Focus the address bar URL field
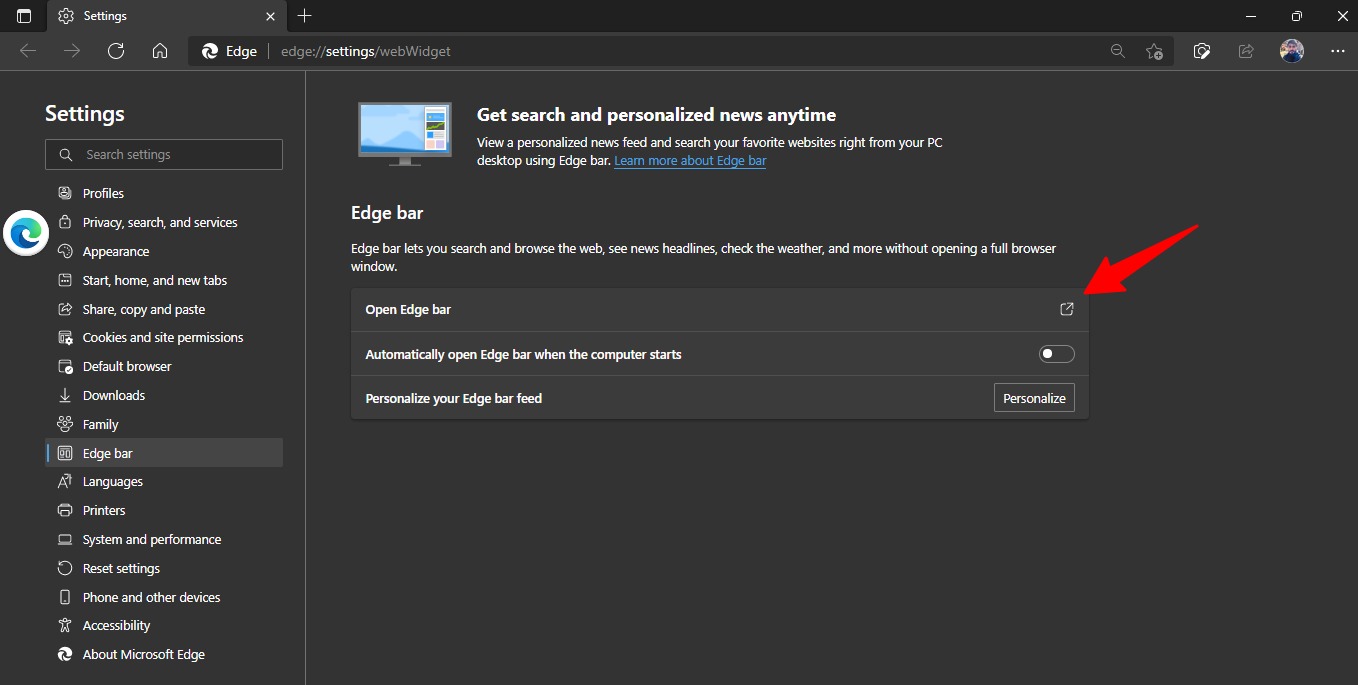The height and width of the screenshot is (685, 1358). (680, 51)
